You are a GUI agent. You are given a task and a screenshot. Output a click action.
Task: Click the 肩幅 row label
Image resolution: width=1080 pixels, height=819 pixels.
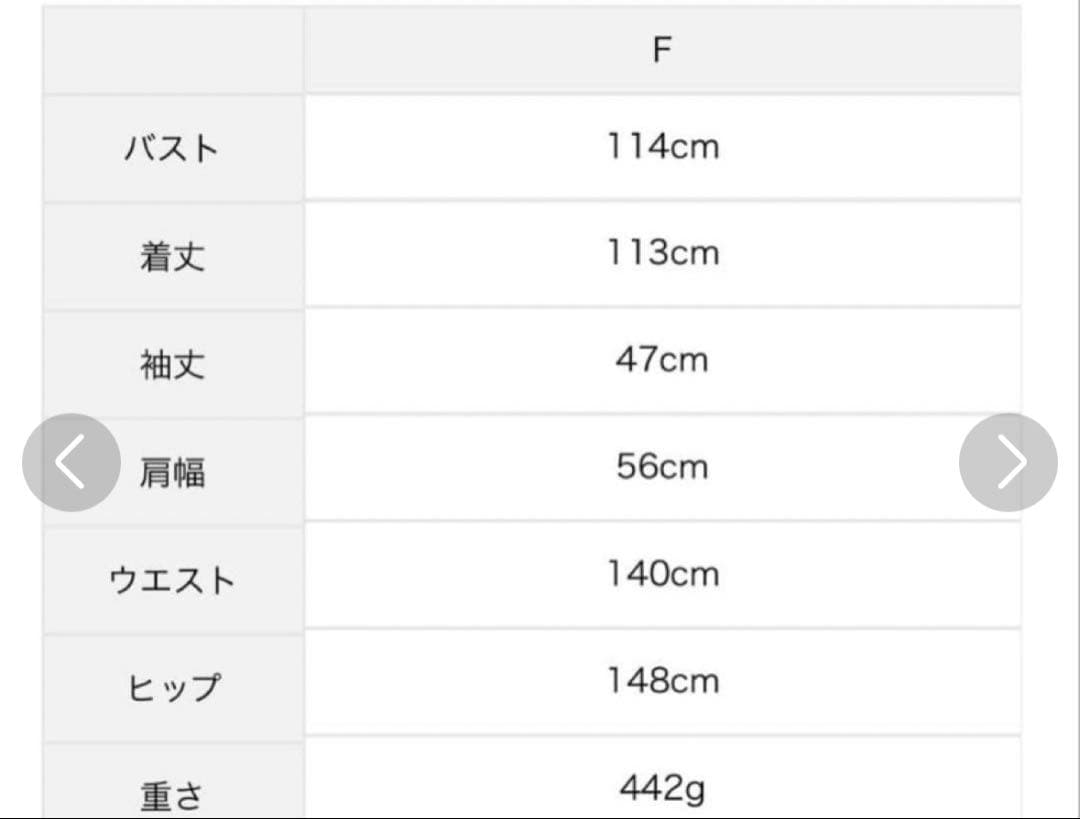(172, 472)
